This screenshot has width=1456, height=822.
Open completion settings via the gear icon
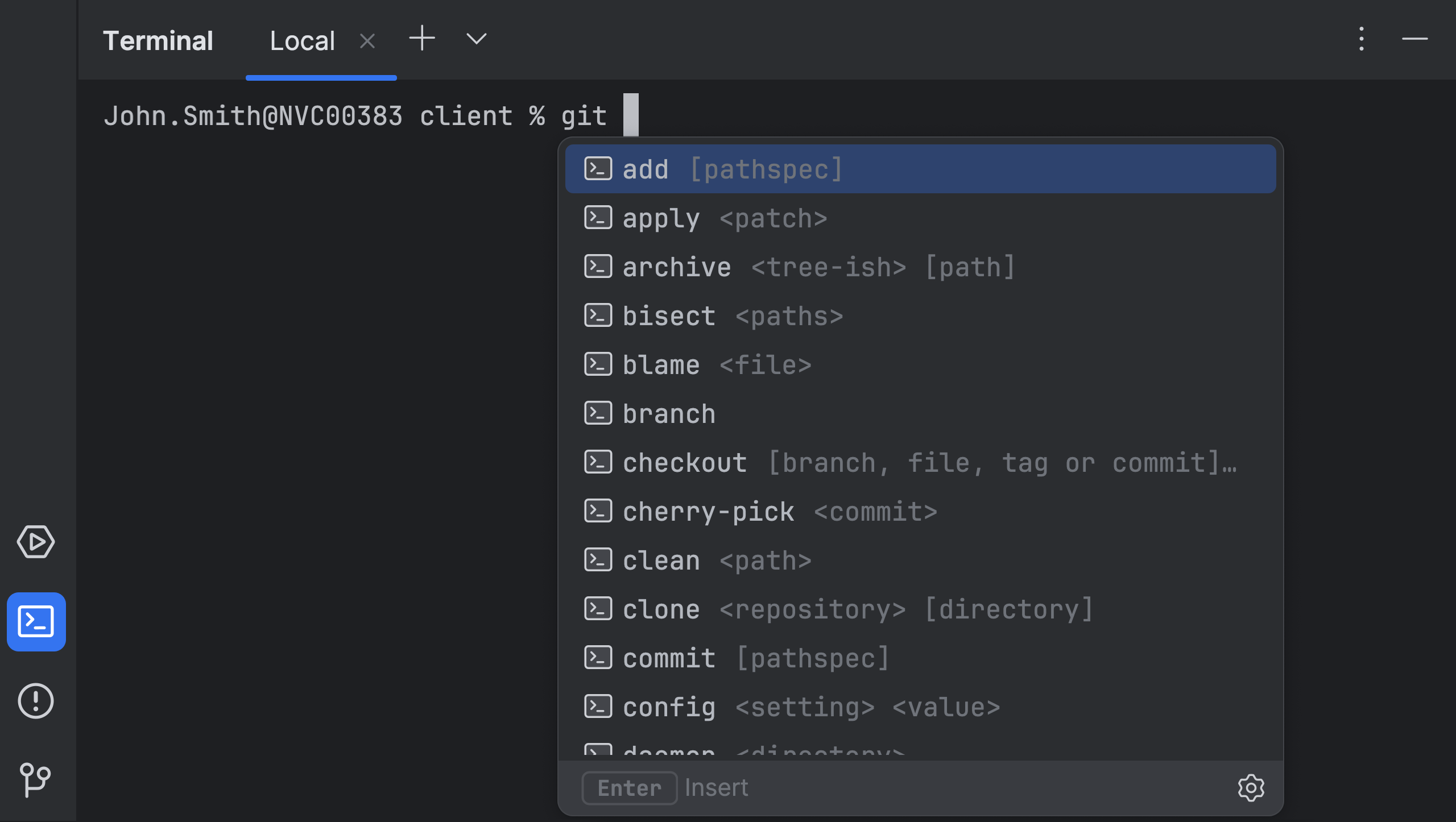[1250, 787]
